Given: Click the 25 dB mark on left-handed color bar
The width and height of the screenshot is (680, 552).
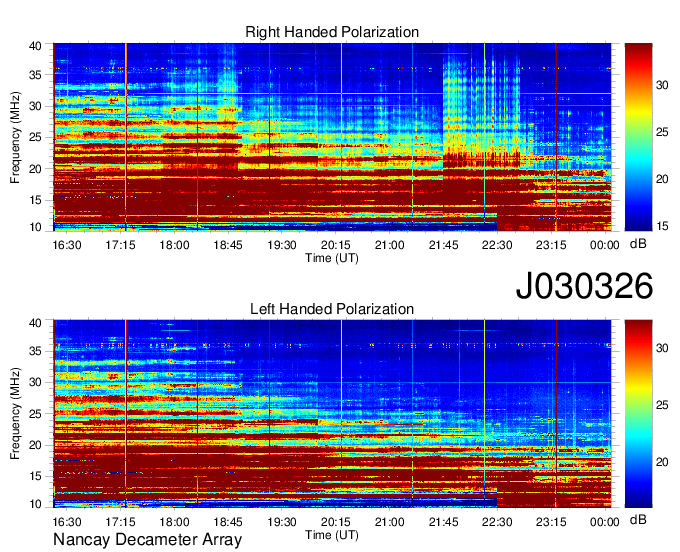Looking at the screenshot, I should [662, 405].
